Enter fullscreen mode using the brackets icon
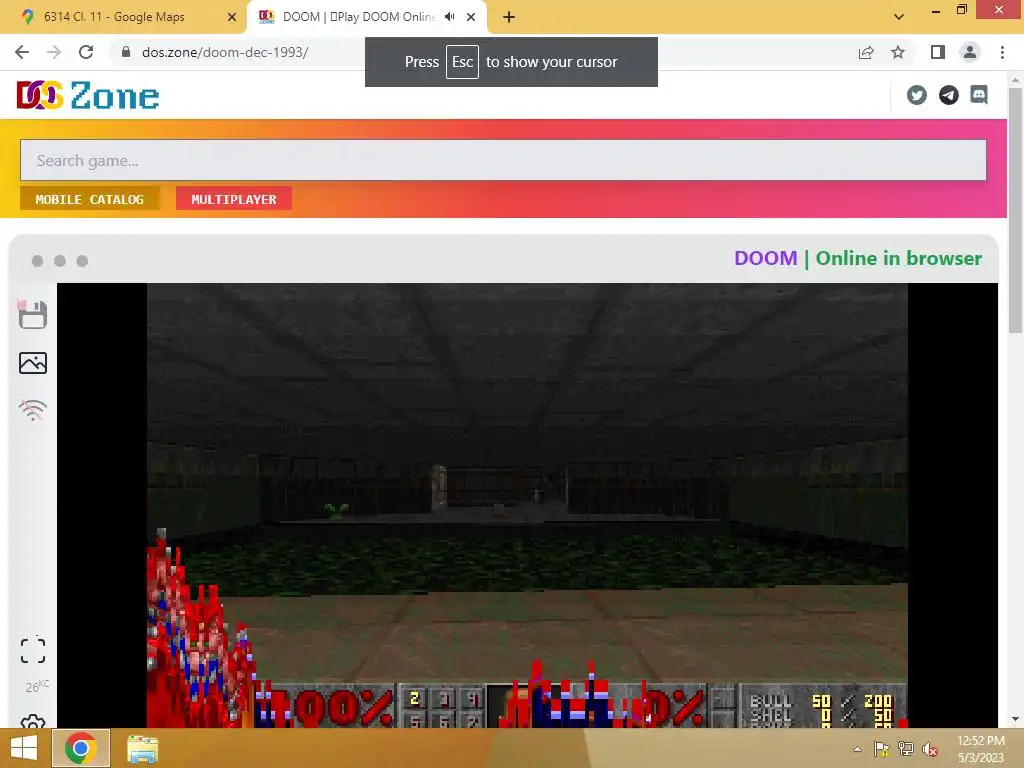Screen dimensions: 1024x768 (x=33, y=650)
